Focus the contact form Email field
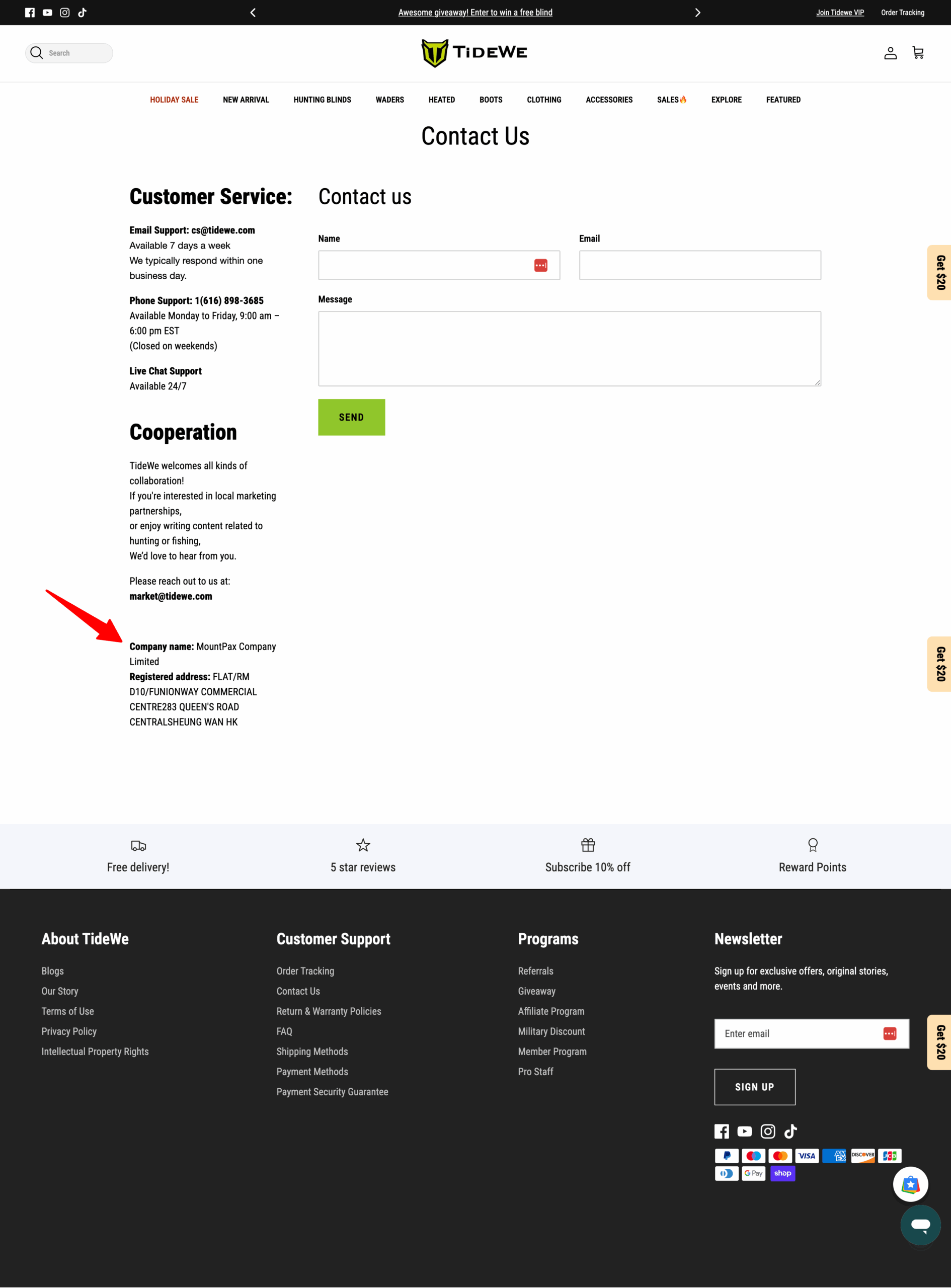951x1288 pixels. (x=699, y=265)
